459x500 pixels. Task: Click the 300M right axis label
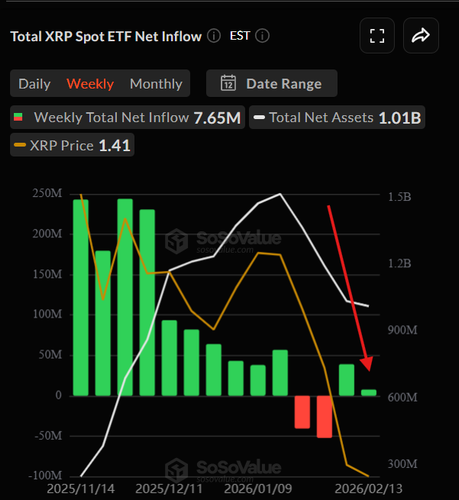pyautogui.click(x=402, y=464)
